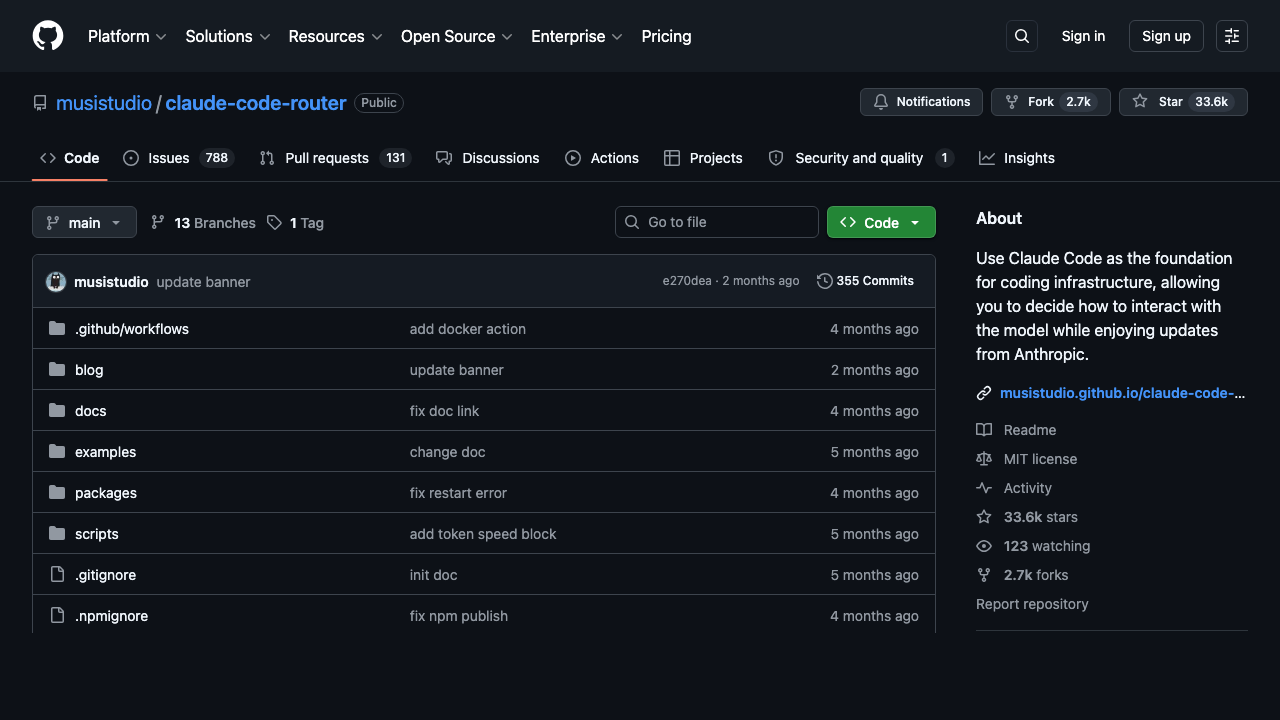Open the scripts folder name

coord(97,534)
